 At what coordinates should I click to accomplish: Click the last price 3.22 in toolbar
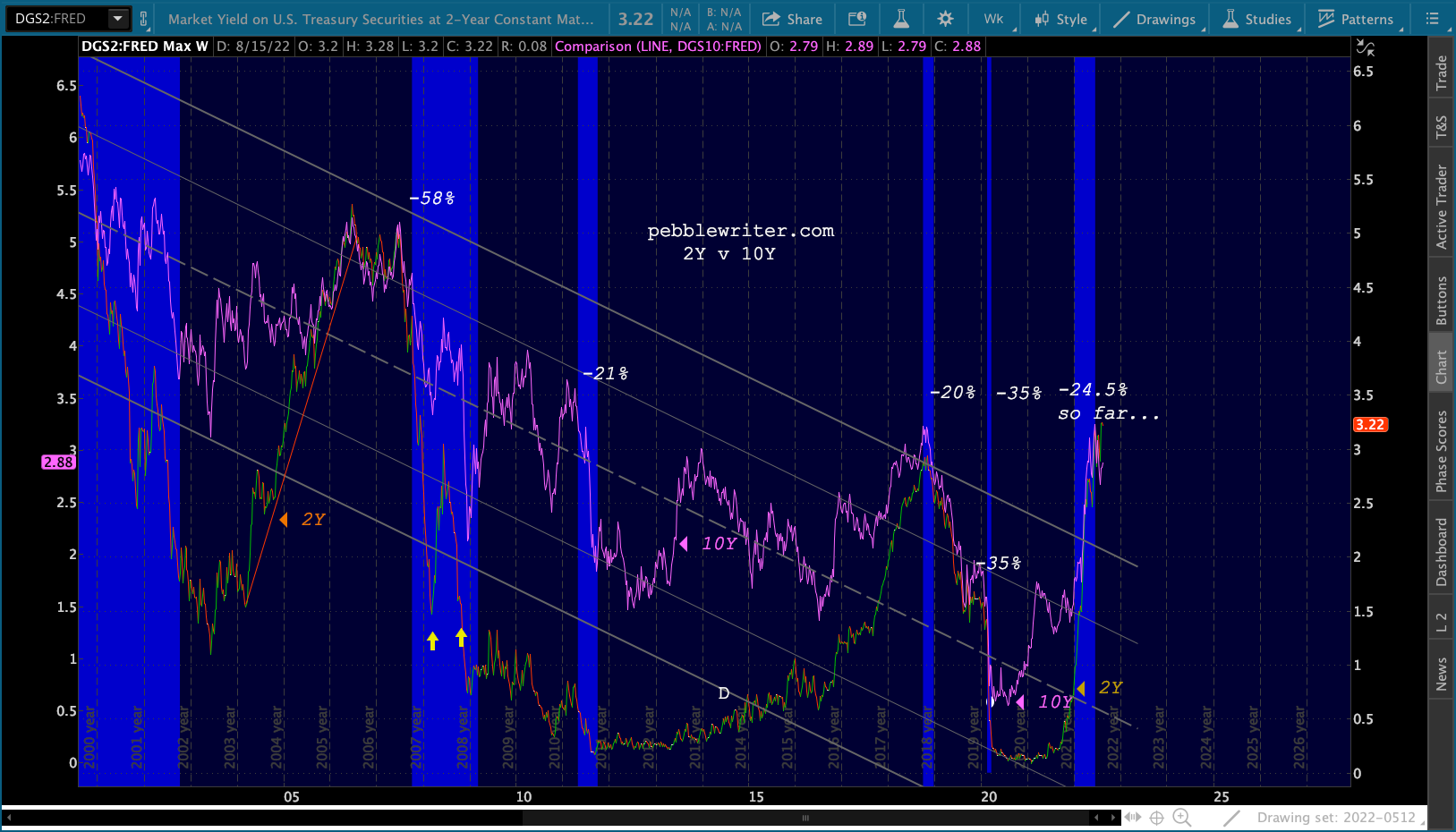pyautogui.click(x=635, y=19)
